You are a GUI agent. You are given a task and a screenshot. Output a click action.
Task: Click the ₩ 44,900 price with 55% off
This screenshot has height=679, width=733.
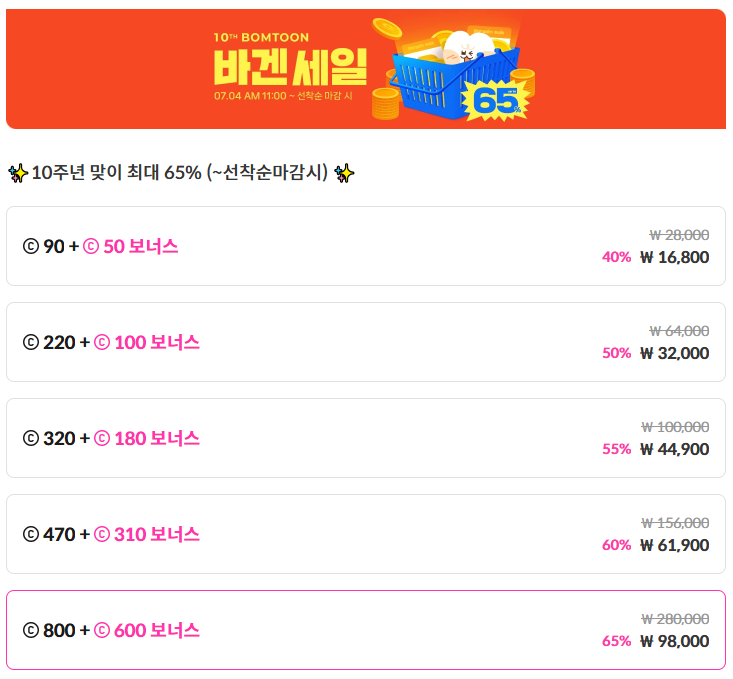click(x=675, y=449)
